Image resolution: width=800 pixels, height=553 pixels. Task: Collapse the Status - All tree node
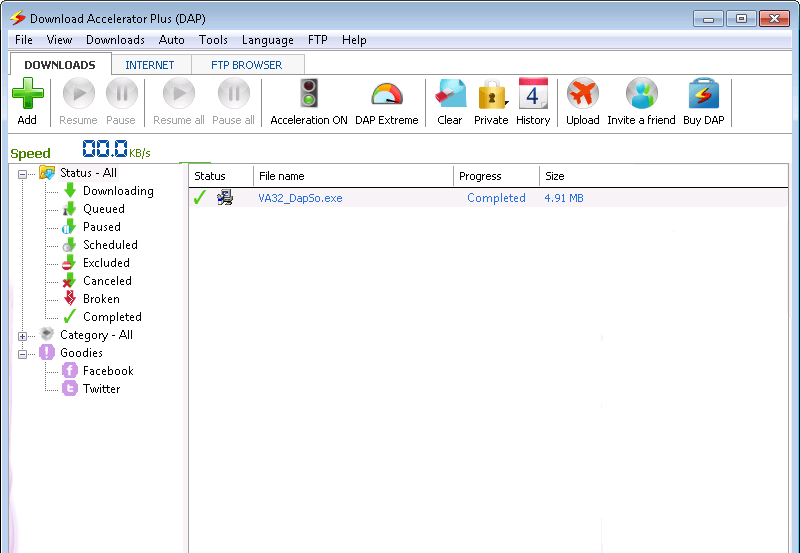(22, 174)
